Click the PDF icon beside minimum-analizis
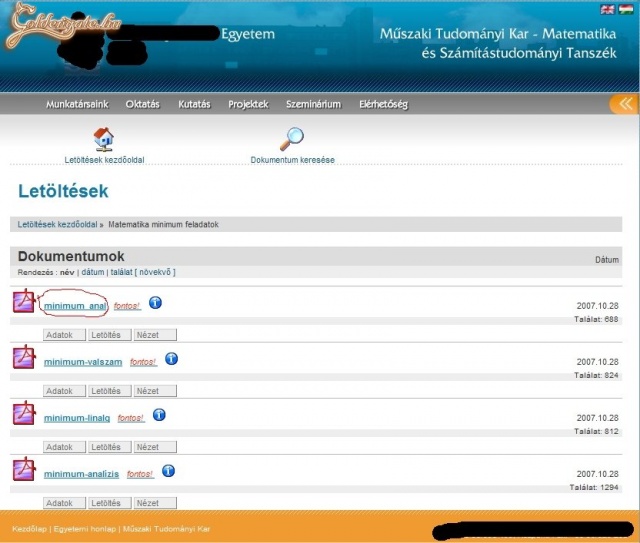 tap(24, 469)
